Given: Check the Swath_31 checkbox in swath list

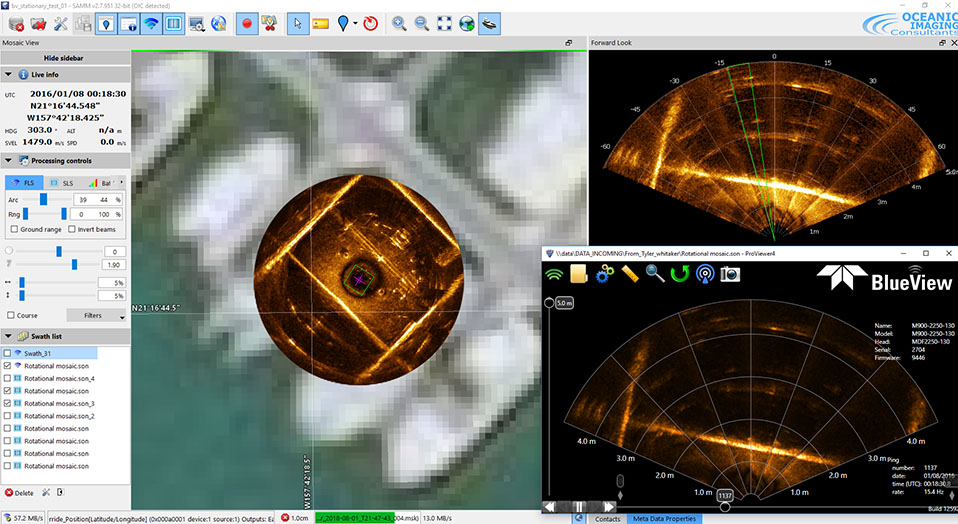Looking at the screenshot, I should [x=7, y=353].
